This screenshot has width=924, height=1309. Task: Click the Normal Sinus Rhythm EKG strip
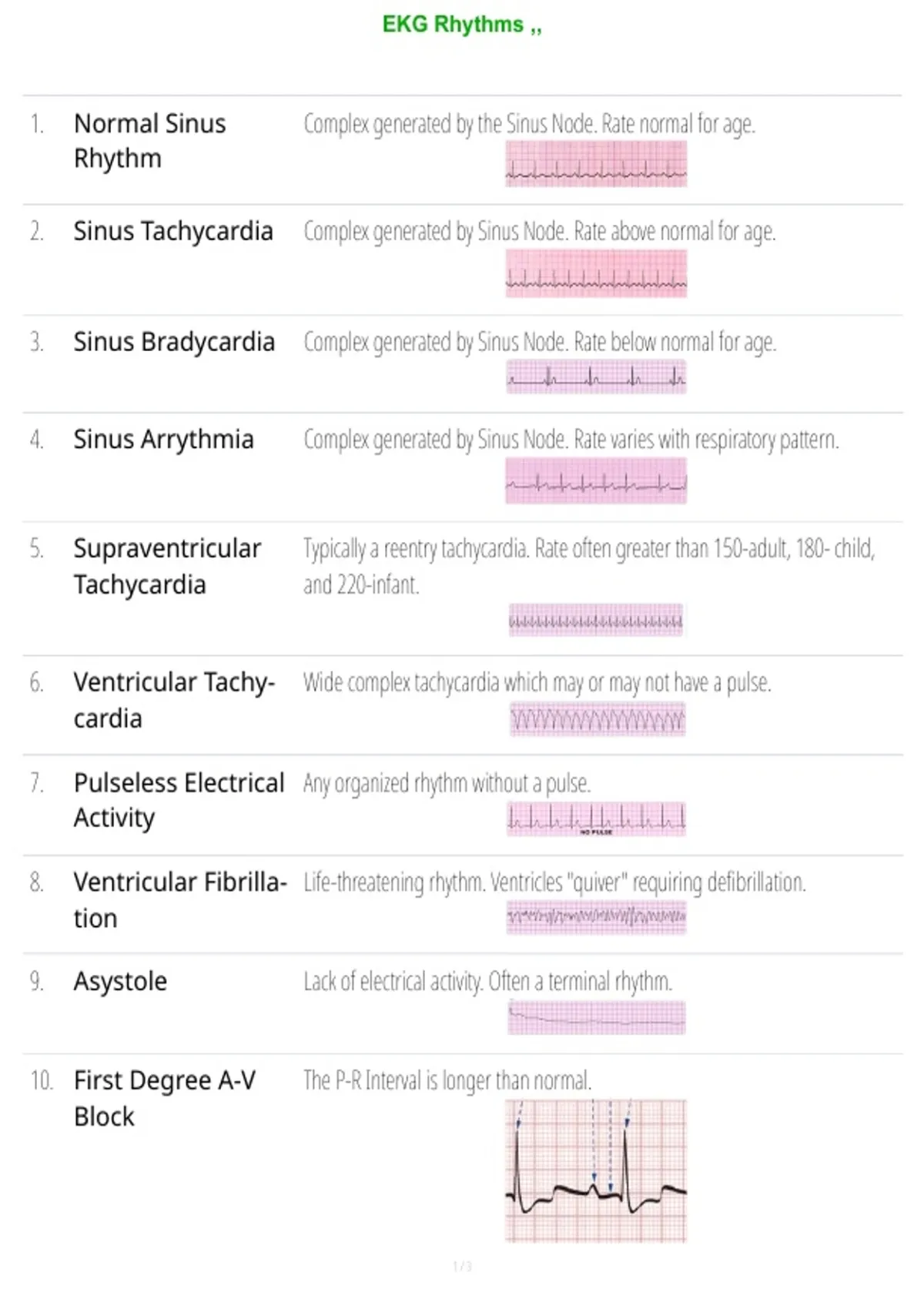[596, 165]
